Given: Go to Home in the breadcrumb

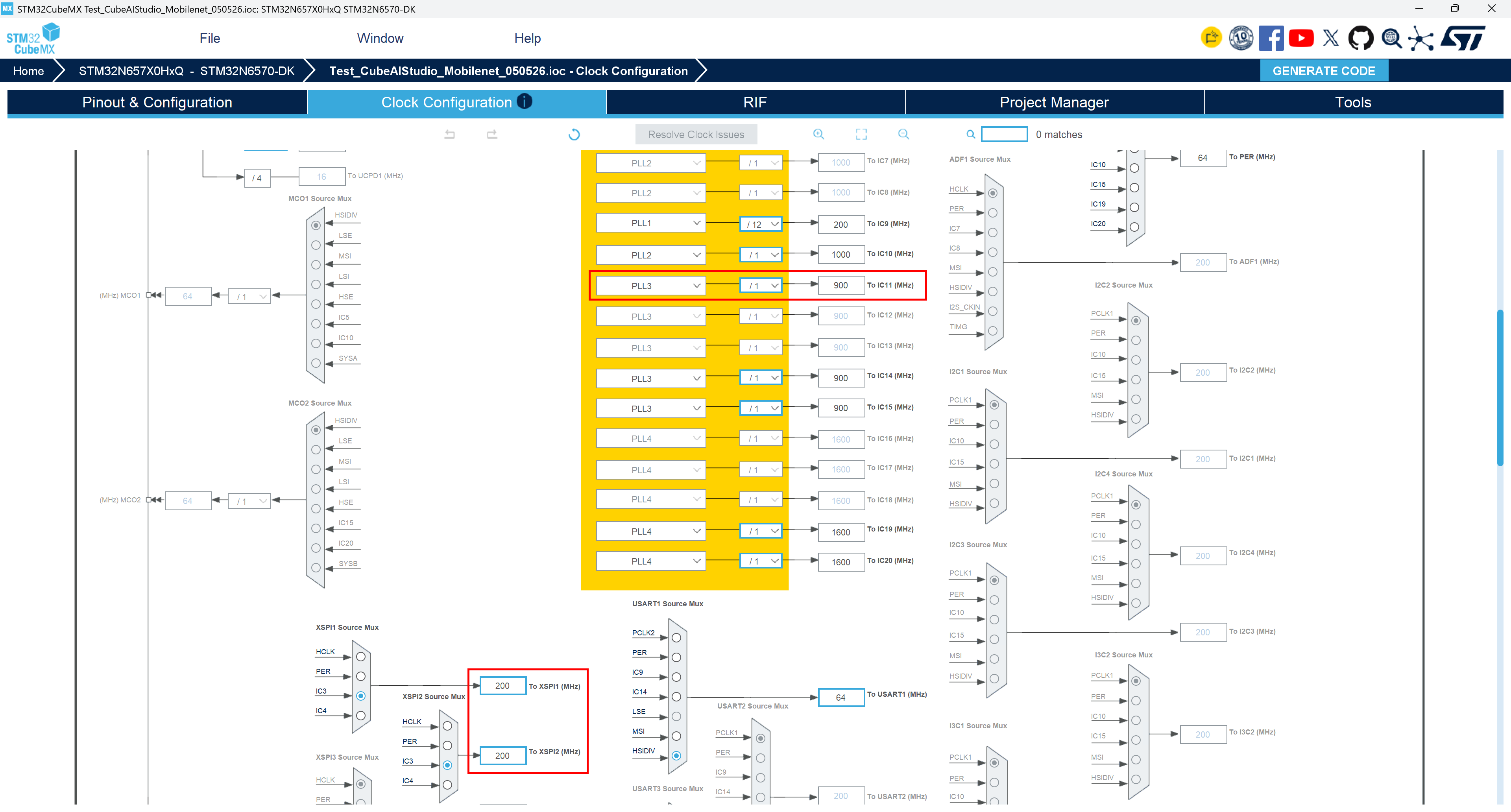Looking at the screenshot, I should (x=28, y=71).
